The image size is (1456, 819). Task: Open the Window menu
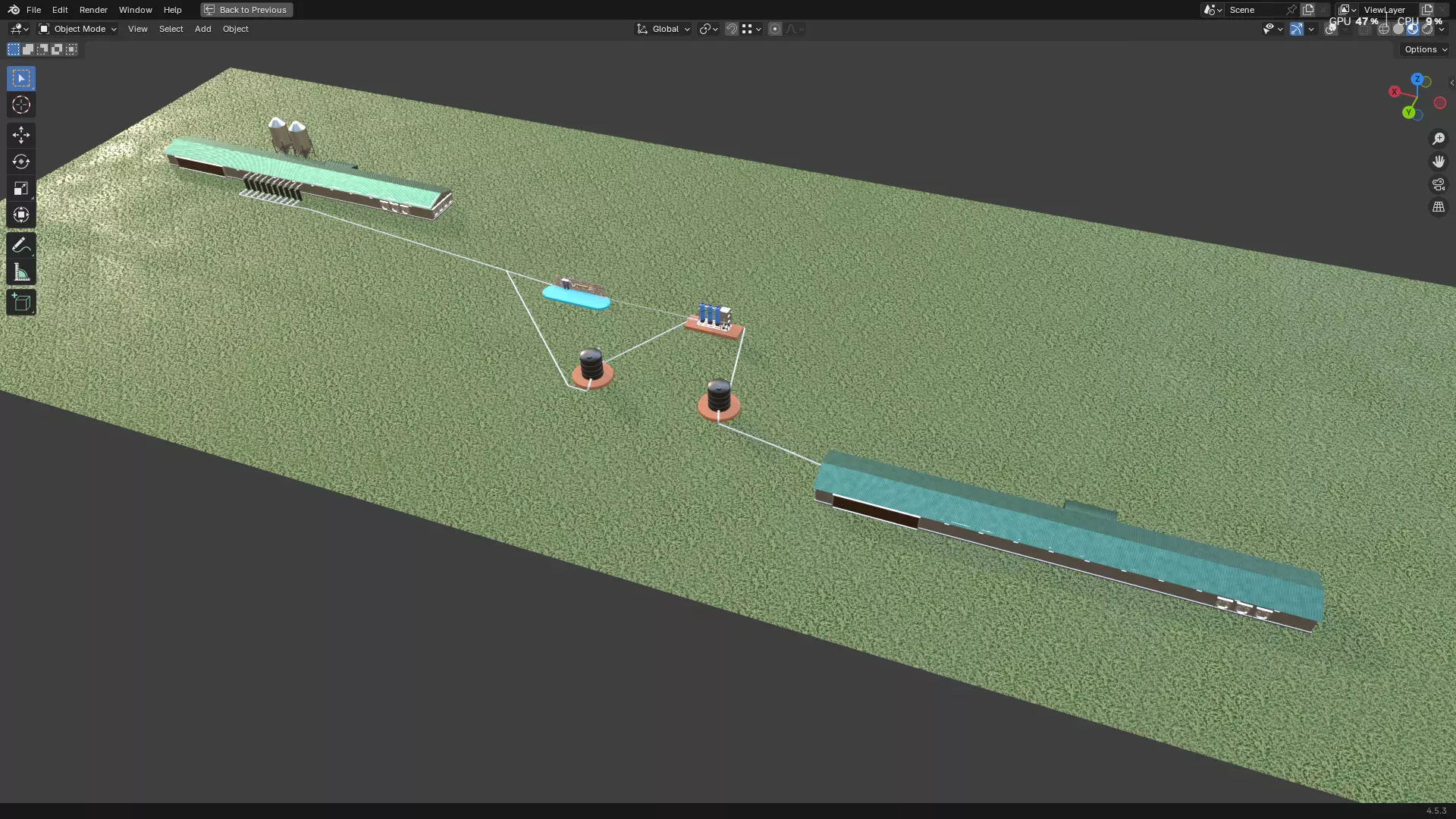(135, 10)
